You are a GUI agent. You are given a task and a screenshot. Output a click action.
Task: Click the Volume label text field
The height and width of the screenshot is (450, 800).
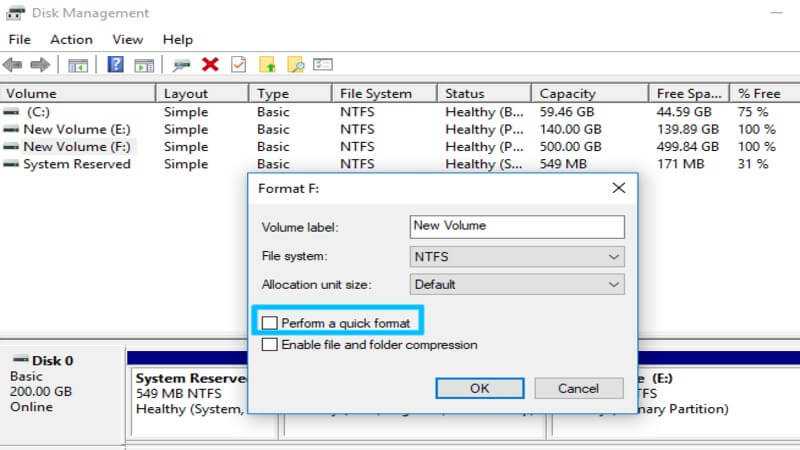point(517,227)
